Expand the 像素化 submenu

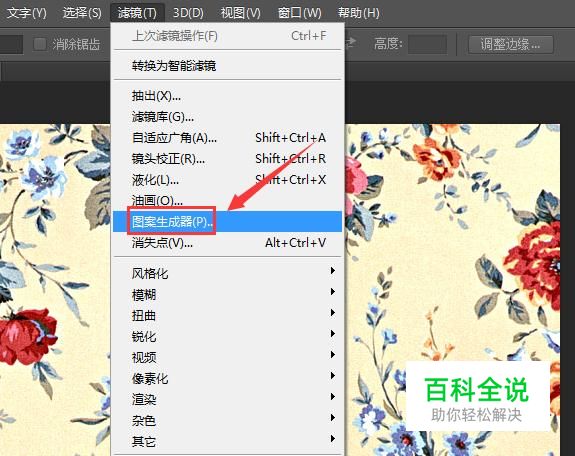[x=227, y=378]
